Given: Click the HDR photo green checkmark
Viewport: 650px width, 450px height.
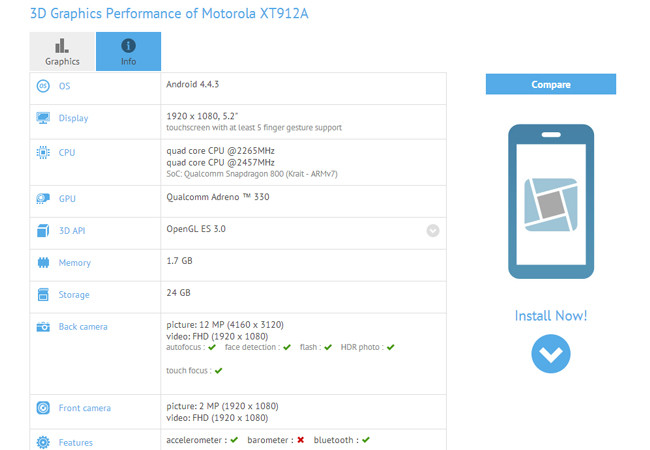Looking at the screenshot, I should (x=390, y=347).
